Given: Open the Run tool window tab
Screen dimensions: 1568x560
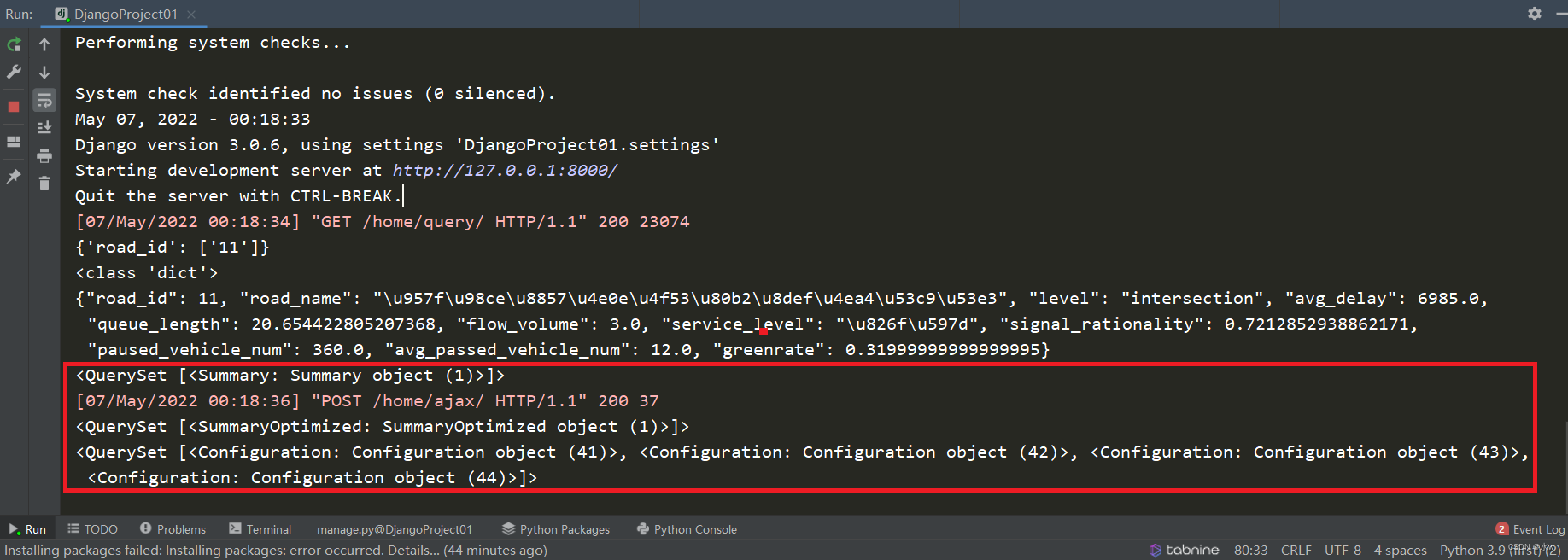Looking at the screenshot, I should (27, 529).
